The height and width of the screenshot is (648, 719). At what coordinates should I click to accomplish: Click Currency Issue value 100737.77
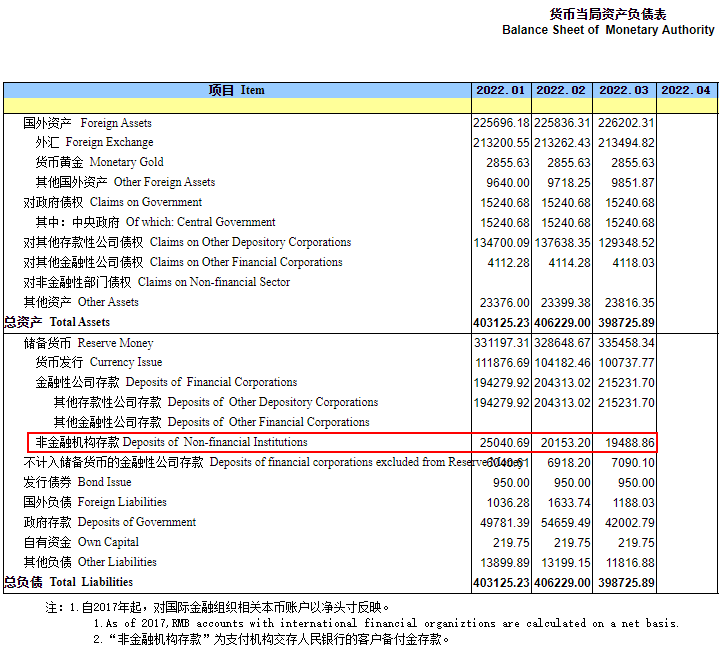(626, 363)
